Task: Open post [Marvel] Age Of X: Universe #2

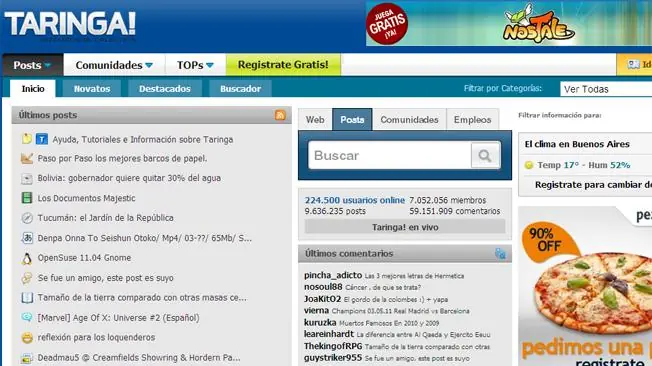Action: pos(119,318)
